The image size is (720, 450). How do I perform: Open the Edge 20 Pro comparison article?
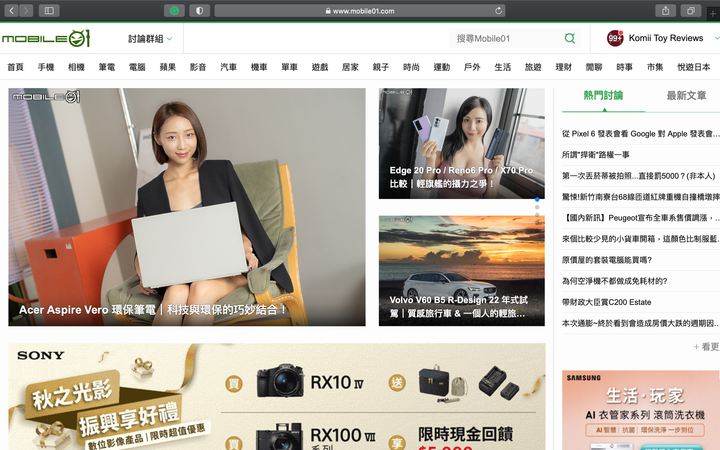461,143
